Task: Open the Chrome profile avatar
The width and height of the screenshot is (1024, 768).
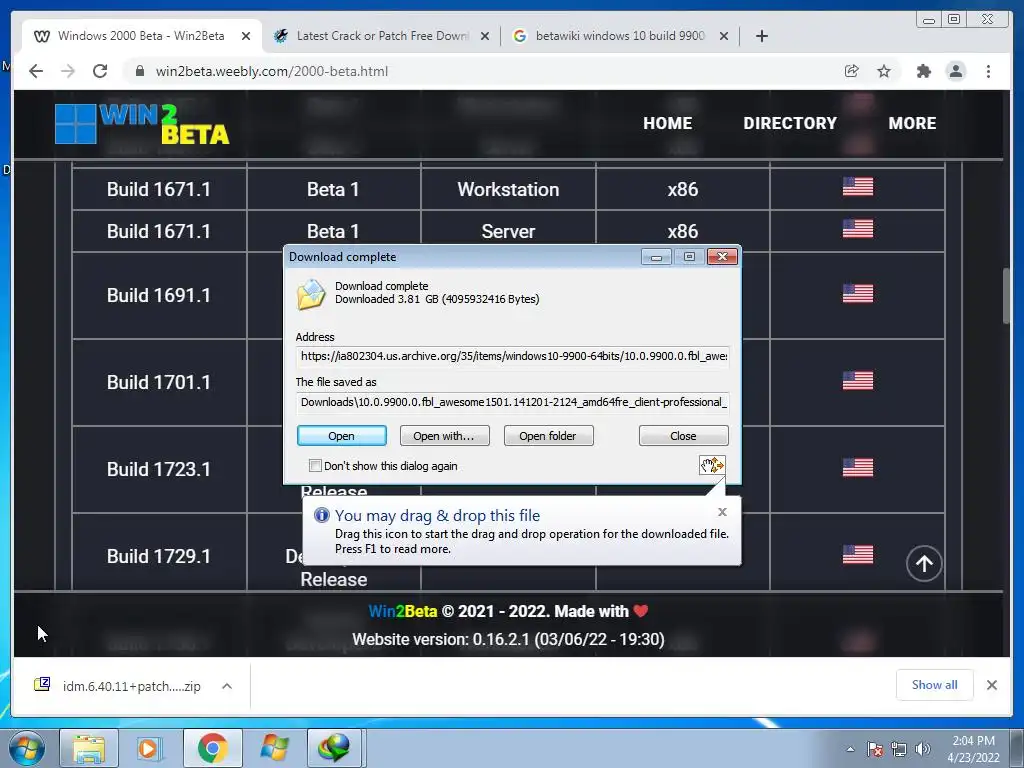Action: point(955,71)
